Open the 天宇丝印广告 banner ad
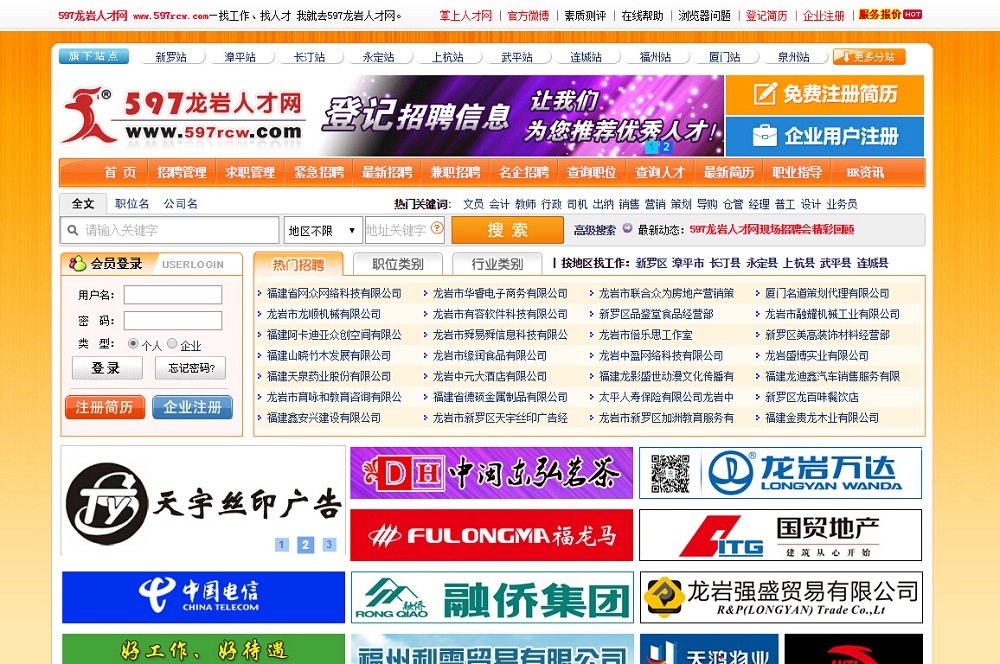 (x=203, y=501)
